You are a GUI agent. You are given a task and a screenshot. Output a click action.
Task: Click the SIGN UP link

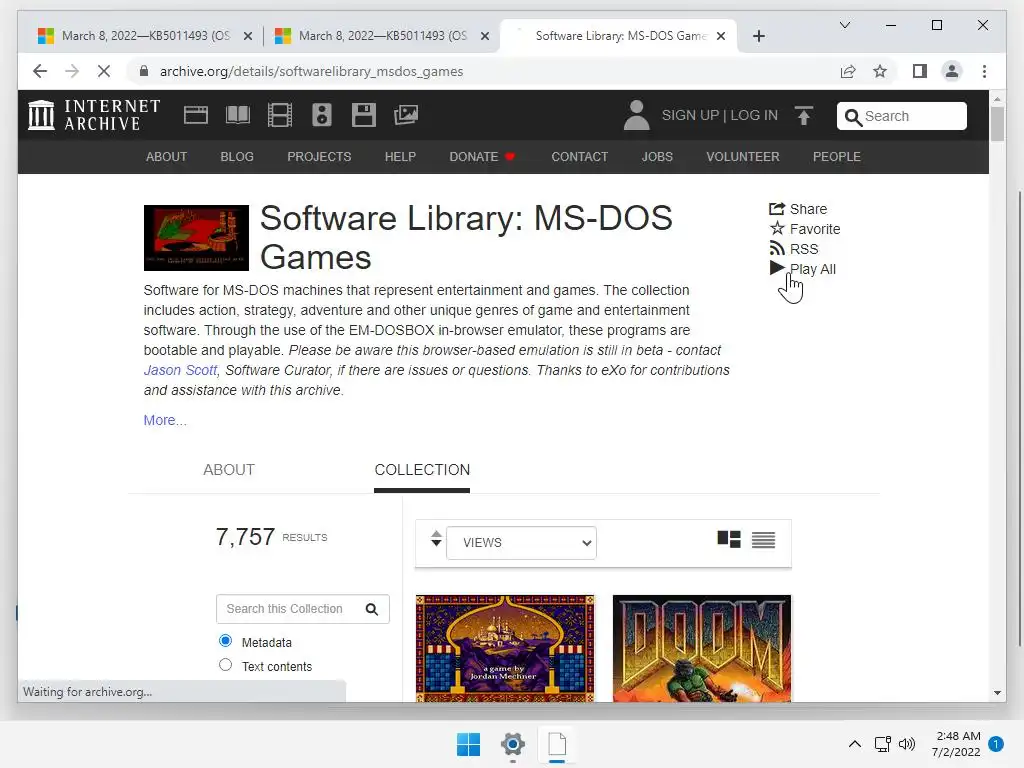(690, 115)
